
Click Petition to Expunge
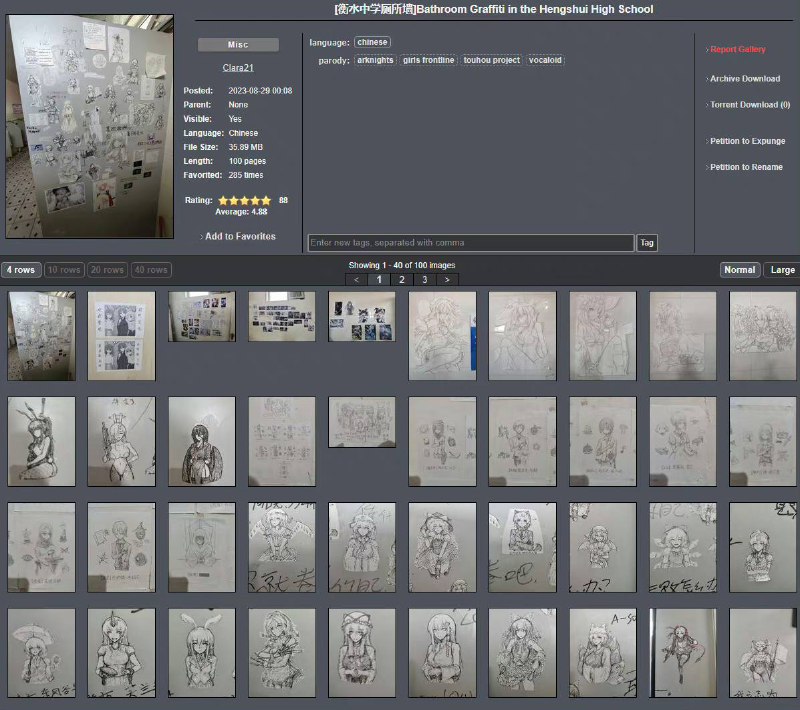click(747, 141)
